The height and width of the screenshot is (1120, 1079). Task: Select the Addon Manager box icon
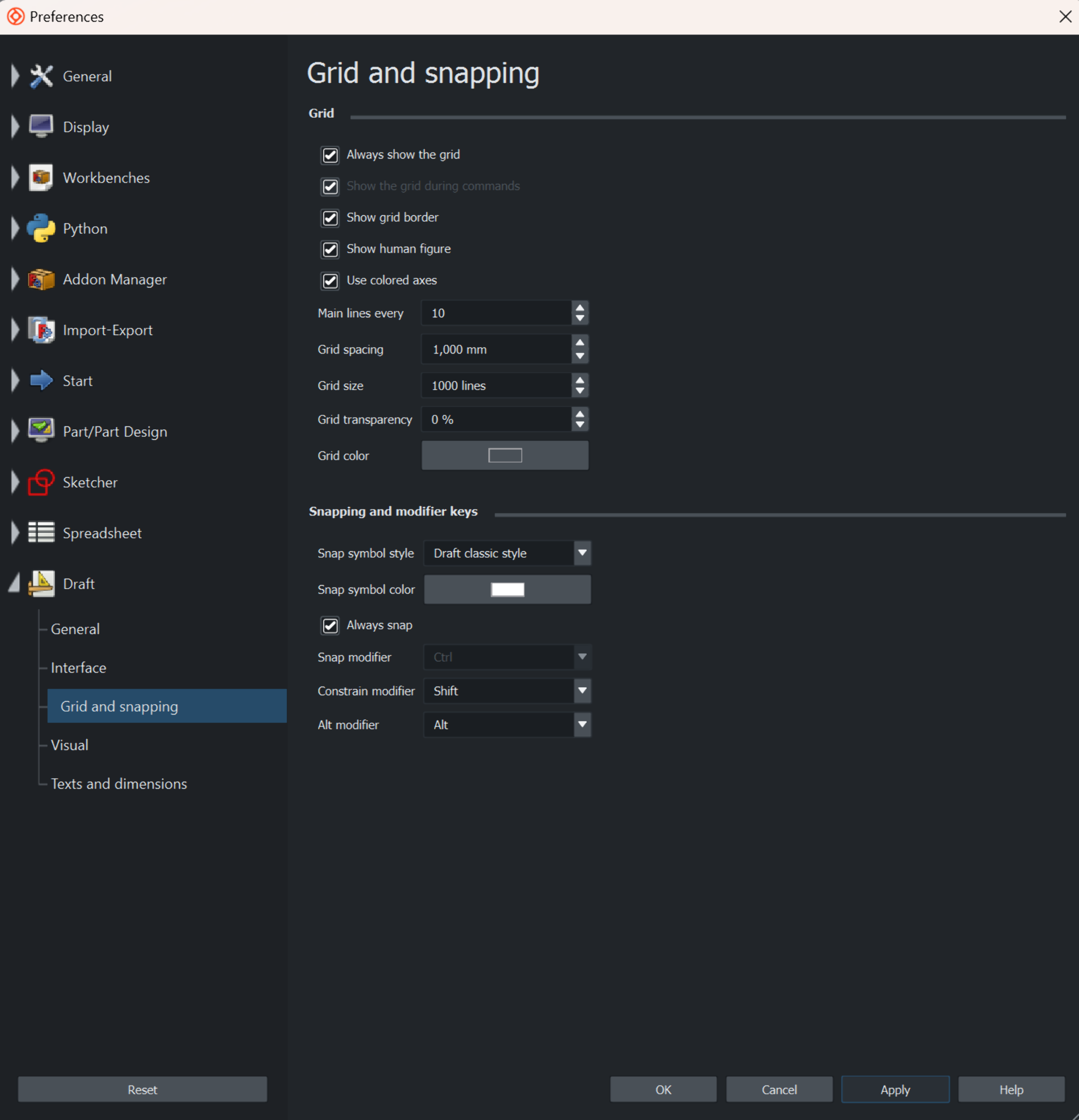click(x=41, y=279)
